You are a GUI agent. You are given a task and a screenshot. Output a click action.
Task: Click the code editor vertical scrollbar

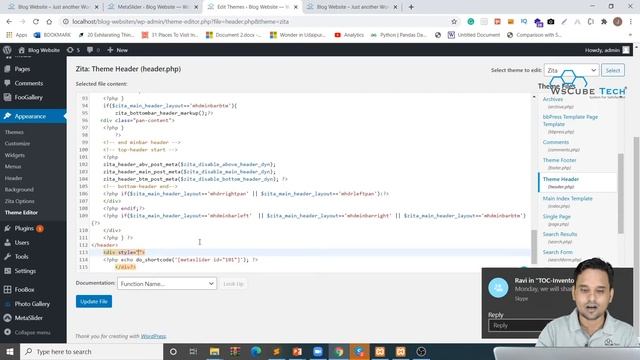click(534, 247)
